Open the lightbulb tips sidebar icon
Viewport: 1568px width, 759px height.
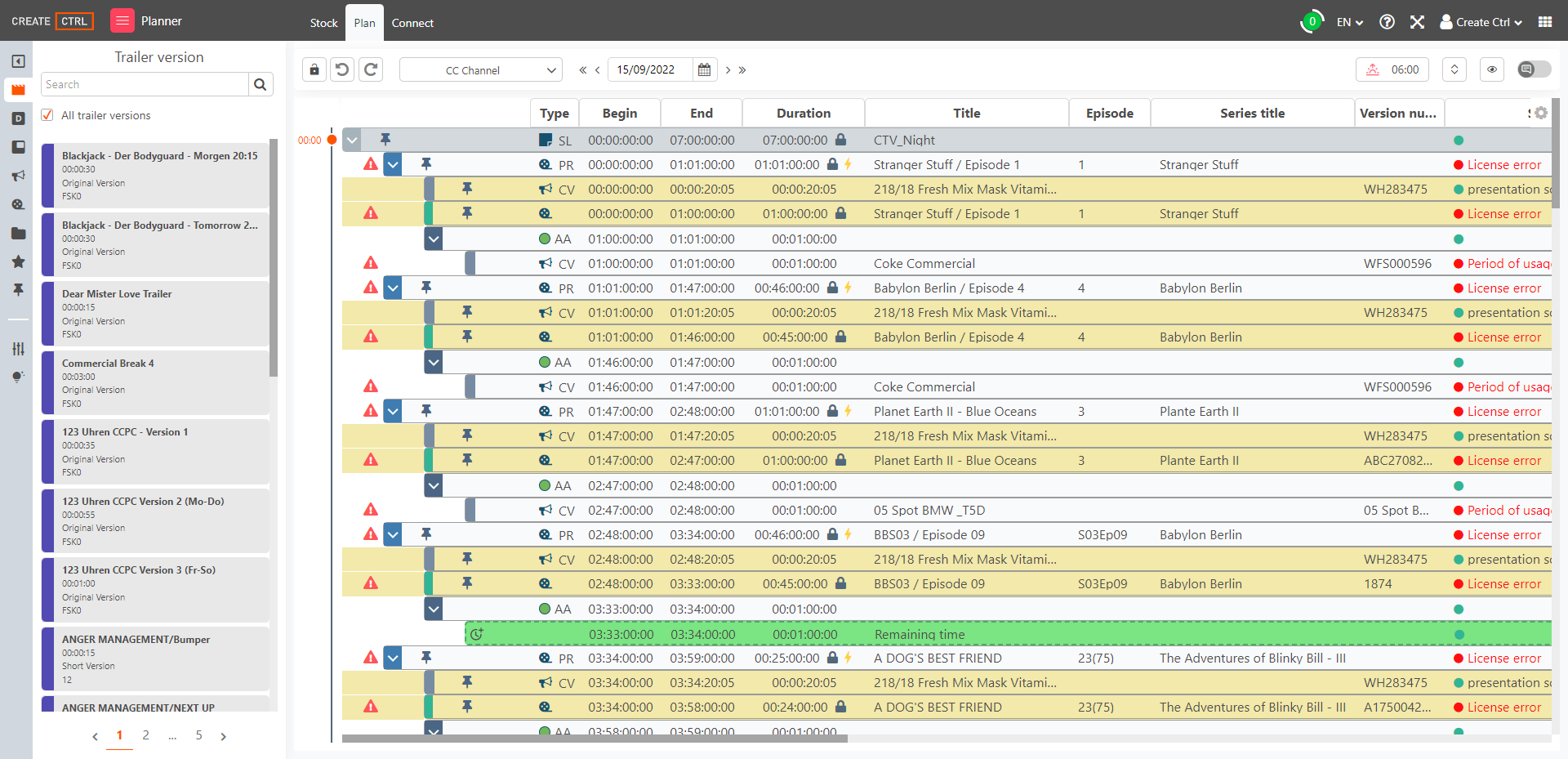click(x=18, y=377)
